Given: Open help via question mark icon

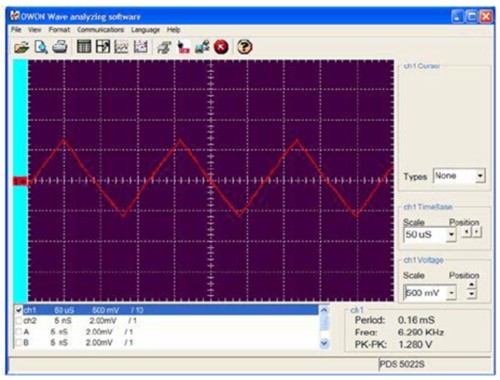Looking at the screenshot, I should [244, 47].
